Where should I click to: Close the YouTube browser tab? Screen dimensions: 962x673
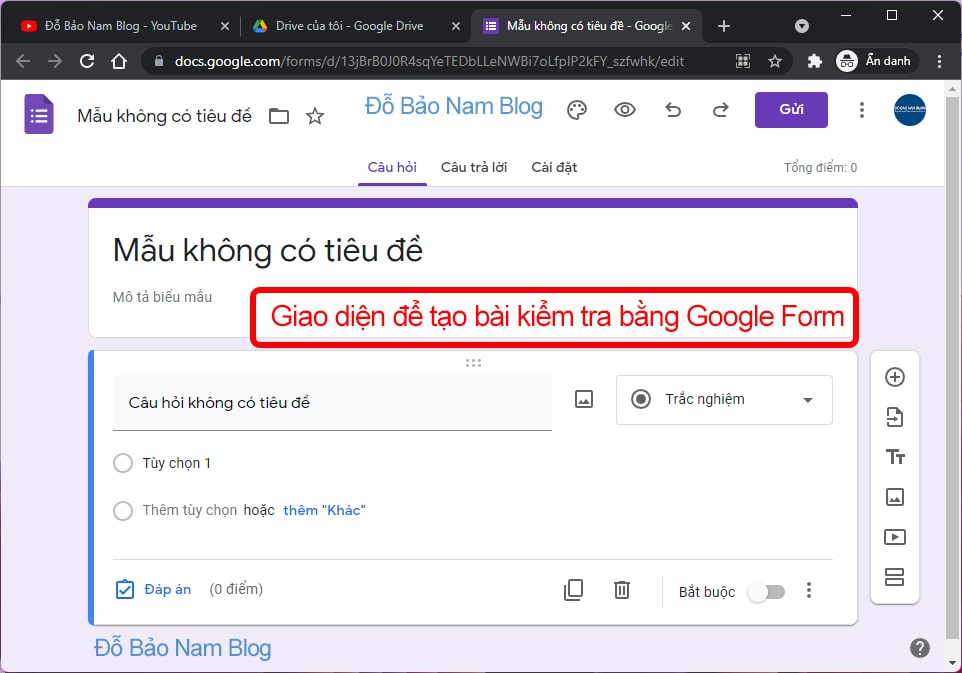(x=225, y=26)
